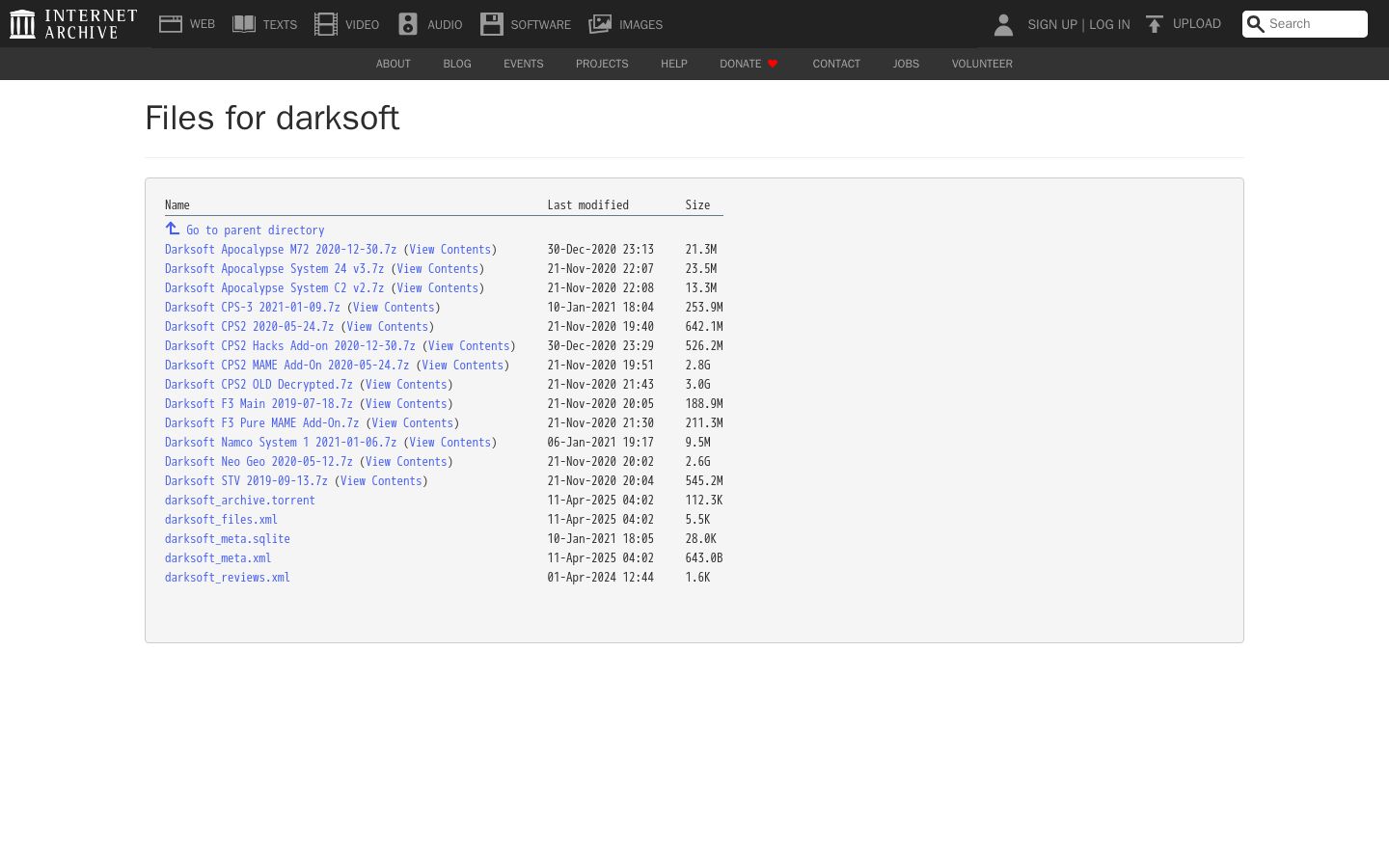1389x868 pixels.
Task: View Contents of Neo Geo archive
Action: click(406, 462)
